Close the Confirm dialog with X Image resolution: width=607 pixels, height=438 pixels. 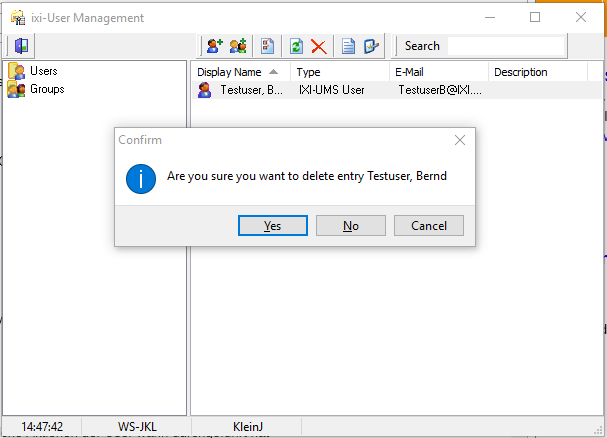coord(460,141)
